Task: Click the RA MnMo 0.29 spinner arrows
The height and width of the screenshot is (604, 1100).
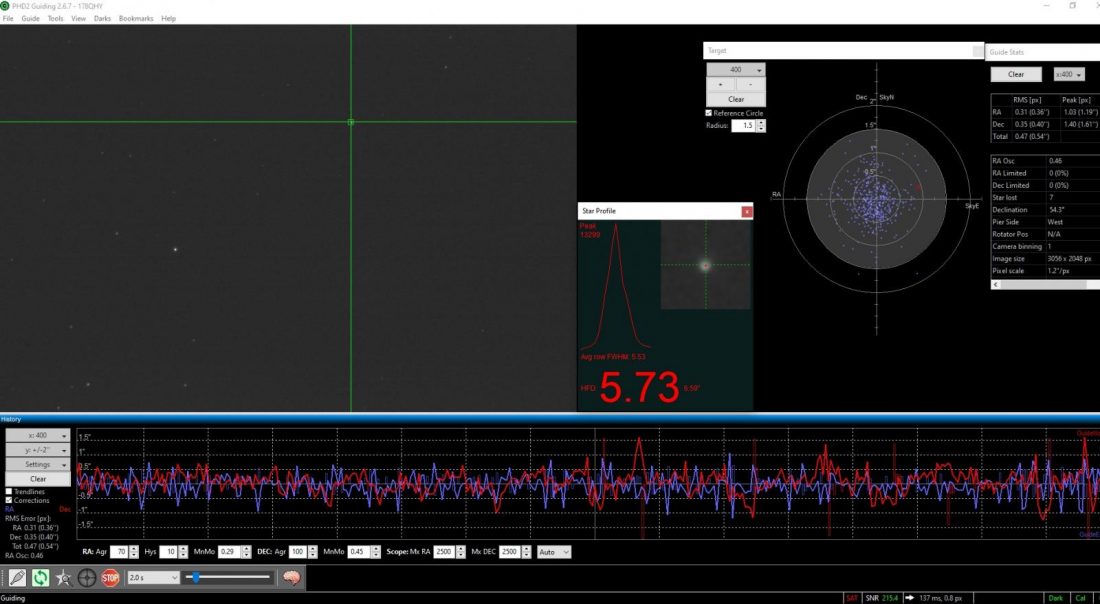Action: [x=246, y=552]
